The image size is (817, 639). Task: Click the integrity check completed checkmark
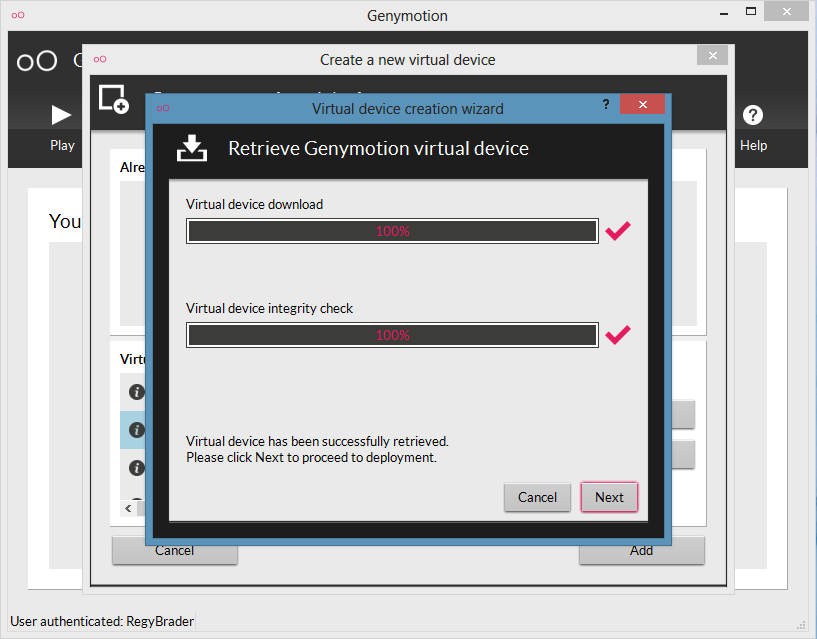pos(618,335)
